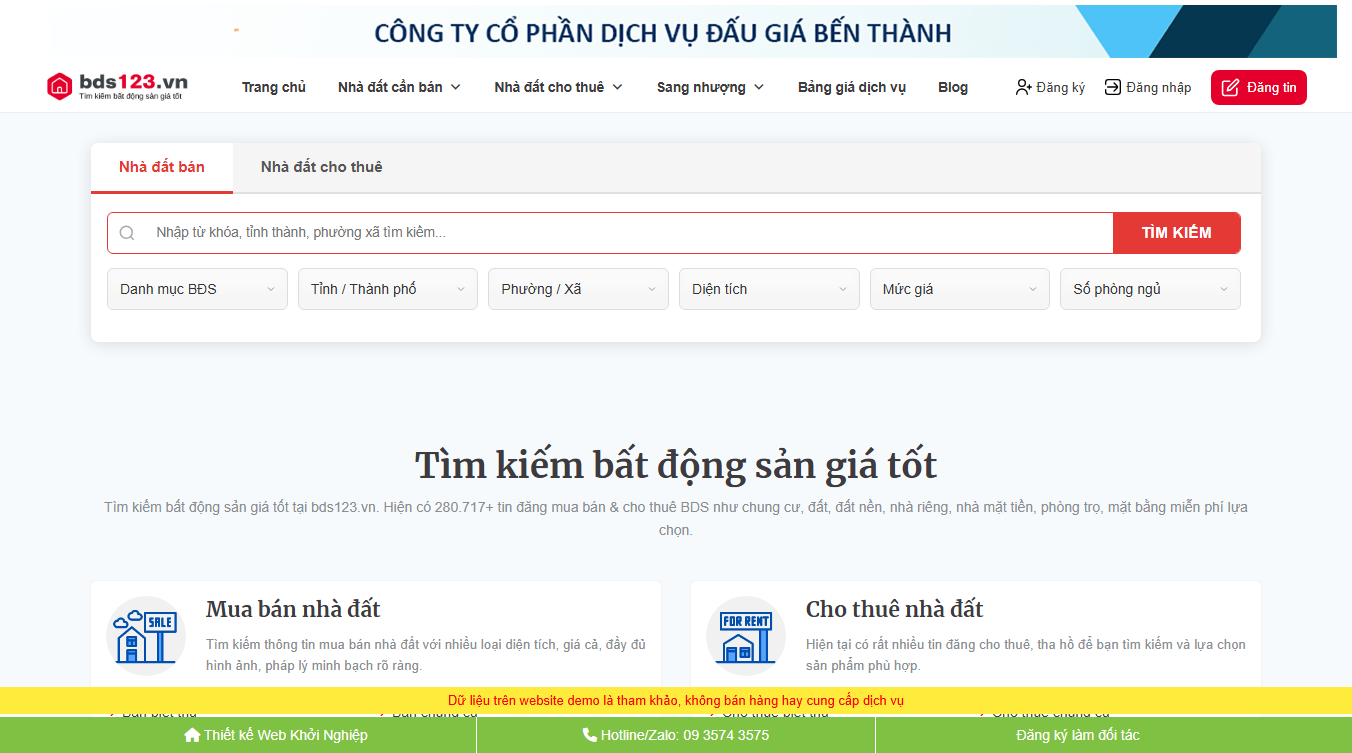The width and height of the screenshot is (1352, 753).
Task: Click the bds123.vn home logo icon
Action: pyautogui.click(x=58, y=86)
